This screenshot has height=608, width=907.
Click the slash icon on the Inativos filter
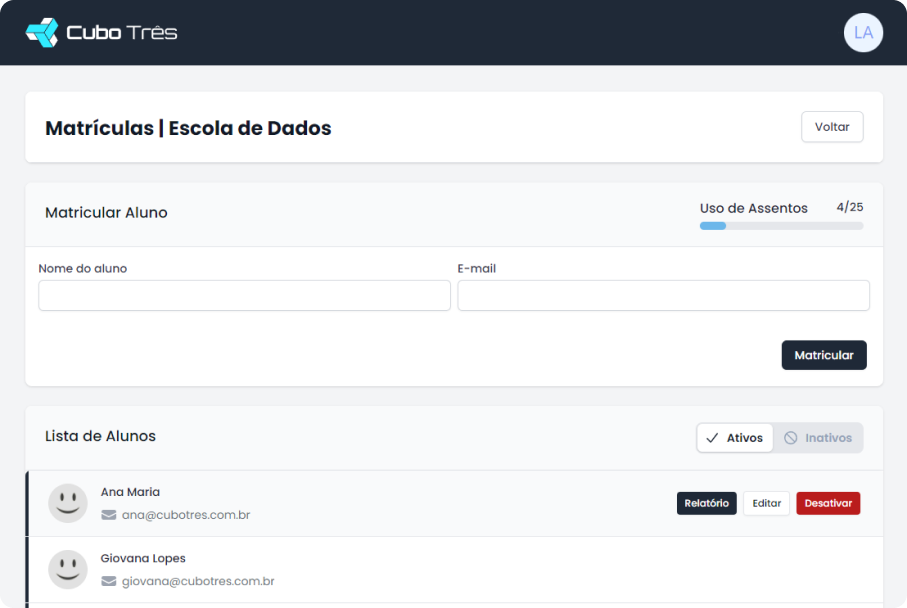click(x=790, y=437)
